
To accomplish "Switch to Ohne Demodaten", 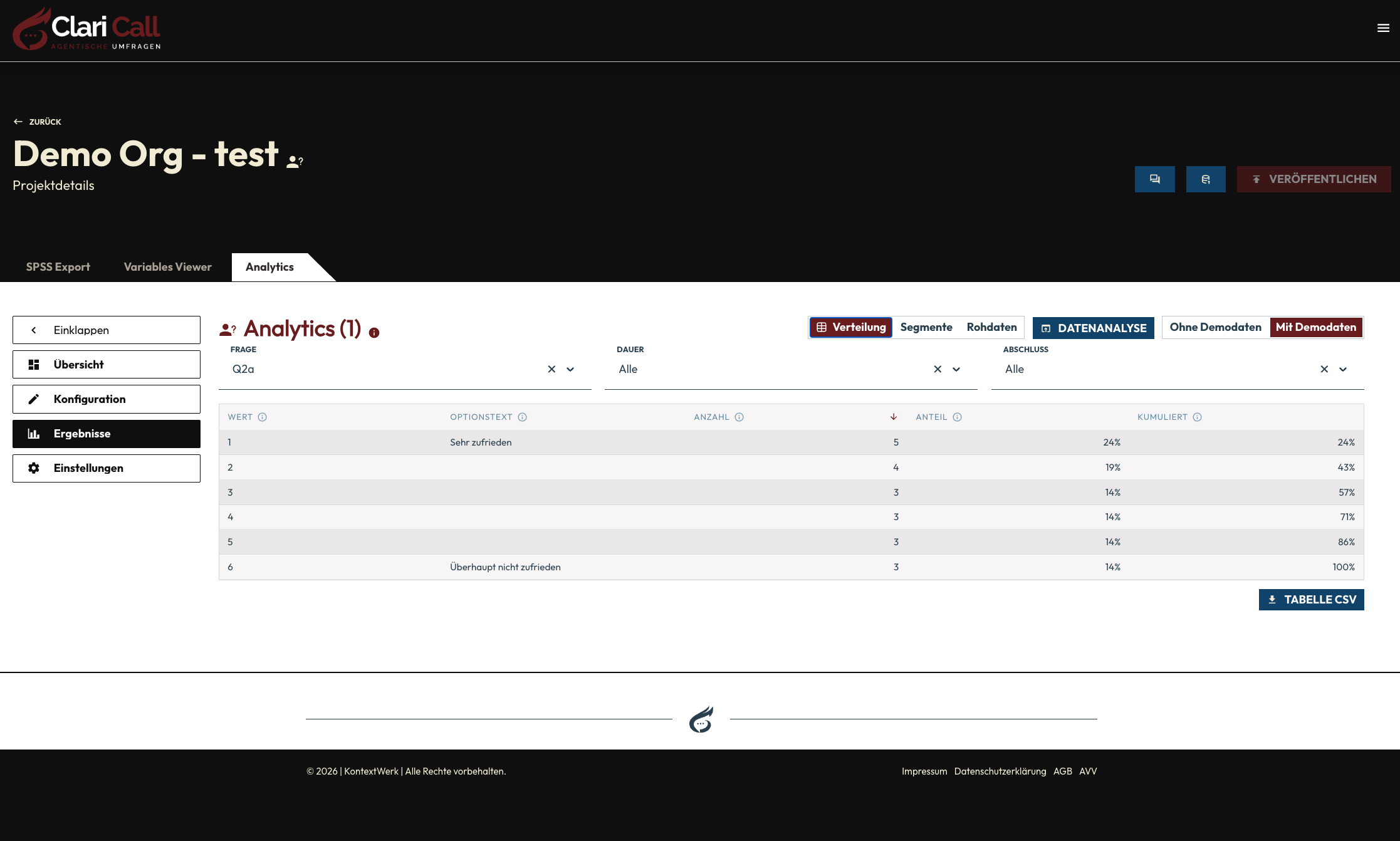I will 1215,326.
